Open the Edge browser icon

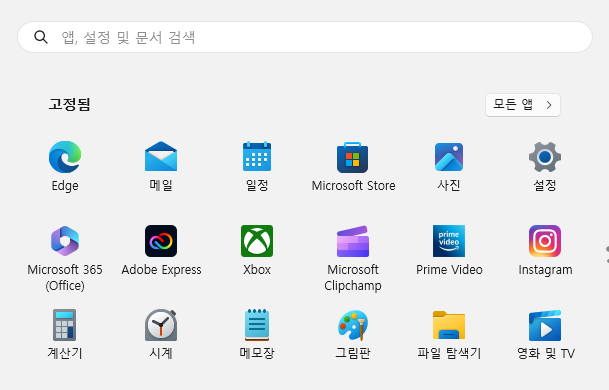[x=65, y=157]
